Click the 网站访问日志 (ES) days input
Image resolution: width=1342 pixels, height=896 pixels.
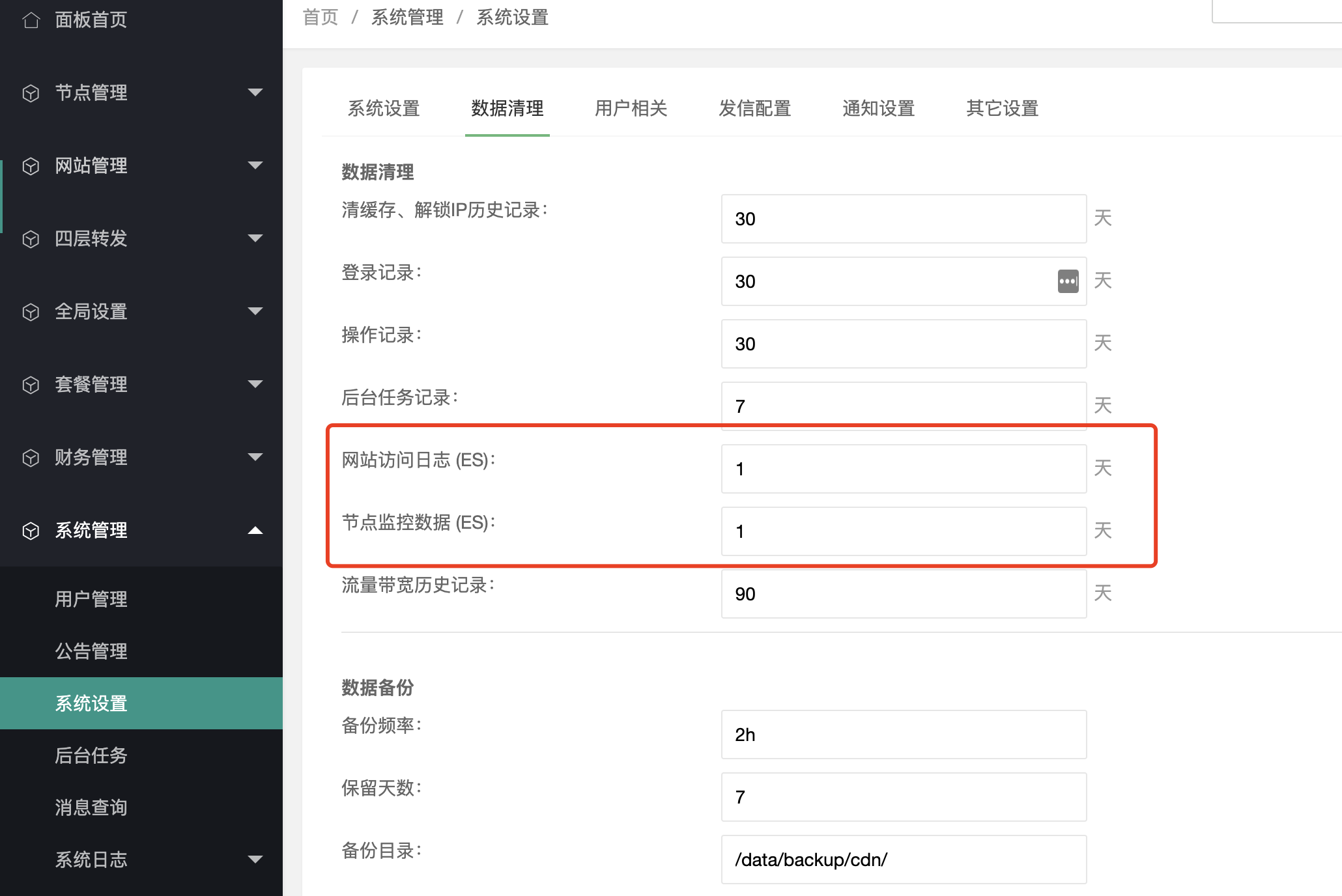point(903,469)
